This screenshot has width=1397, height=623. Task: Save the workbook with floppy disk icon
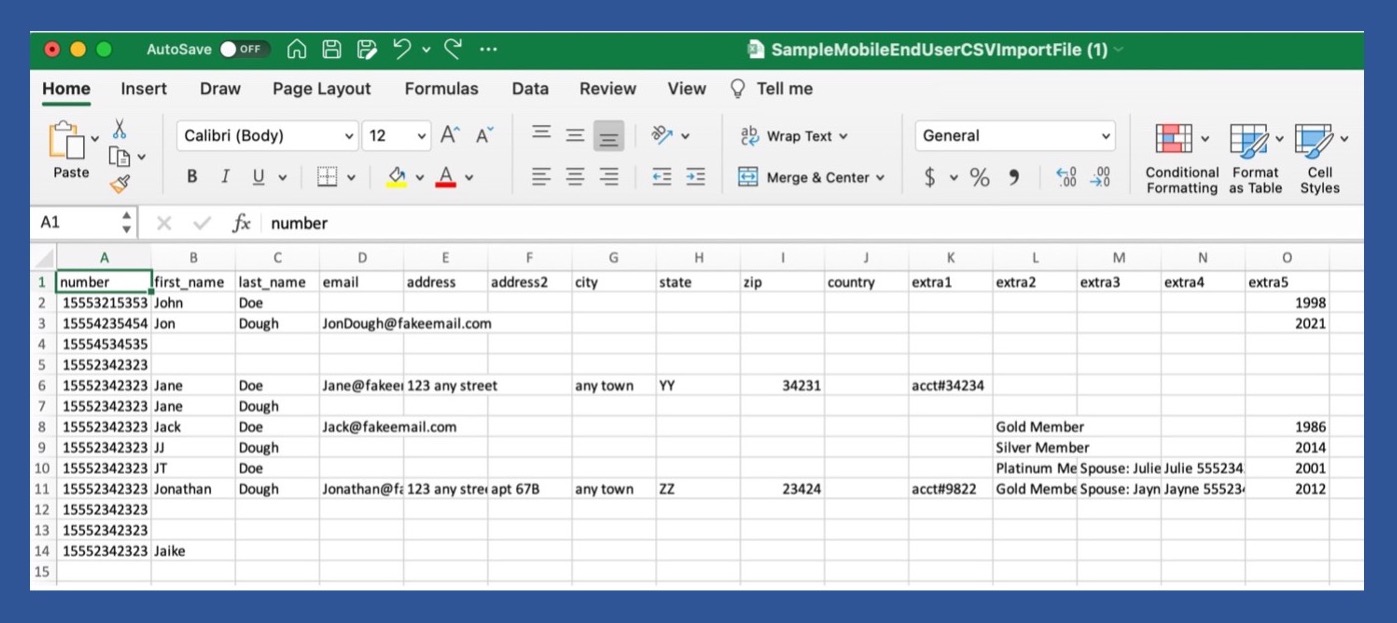(x=332, y=49)
